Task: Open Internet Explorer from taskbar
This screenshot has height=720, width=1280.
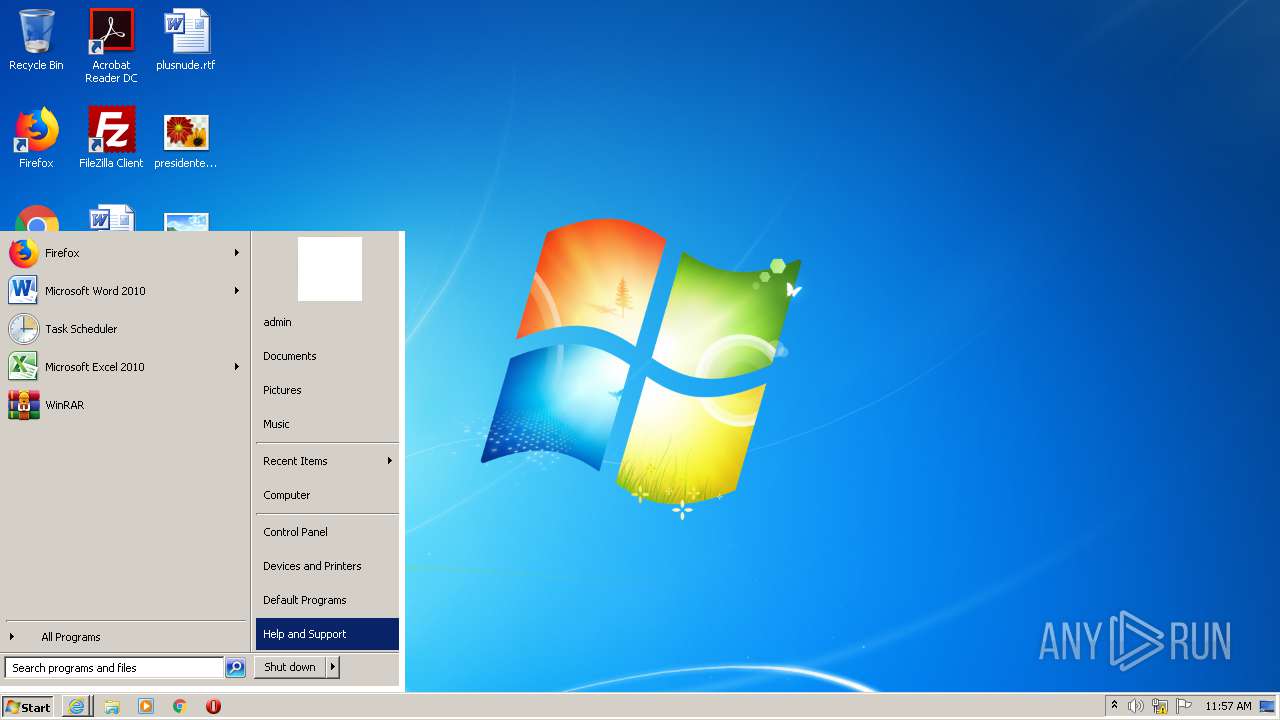Action: (x=77, y=707)
